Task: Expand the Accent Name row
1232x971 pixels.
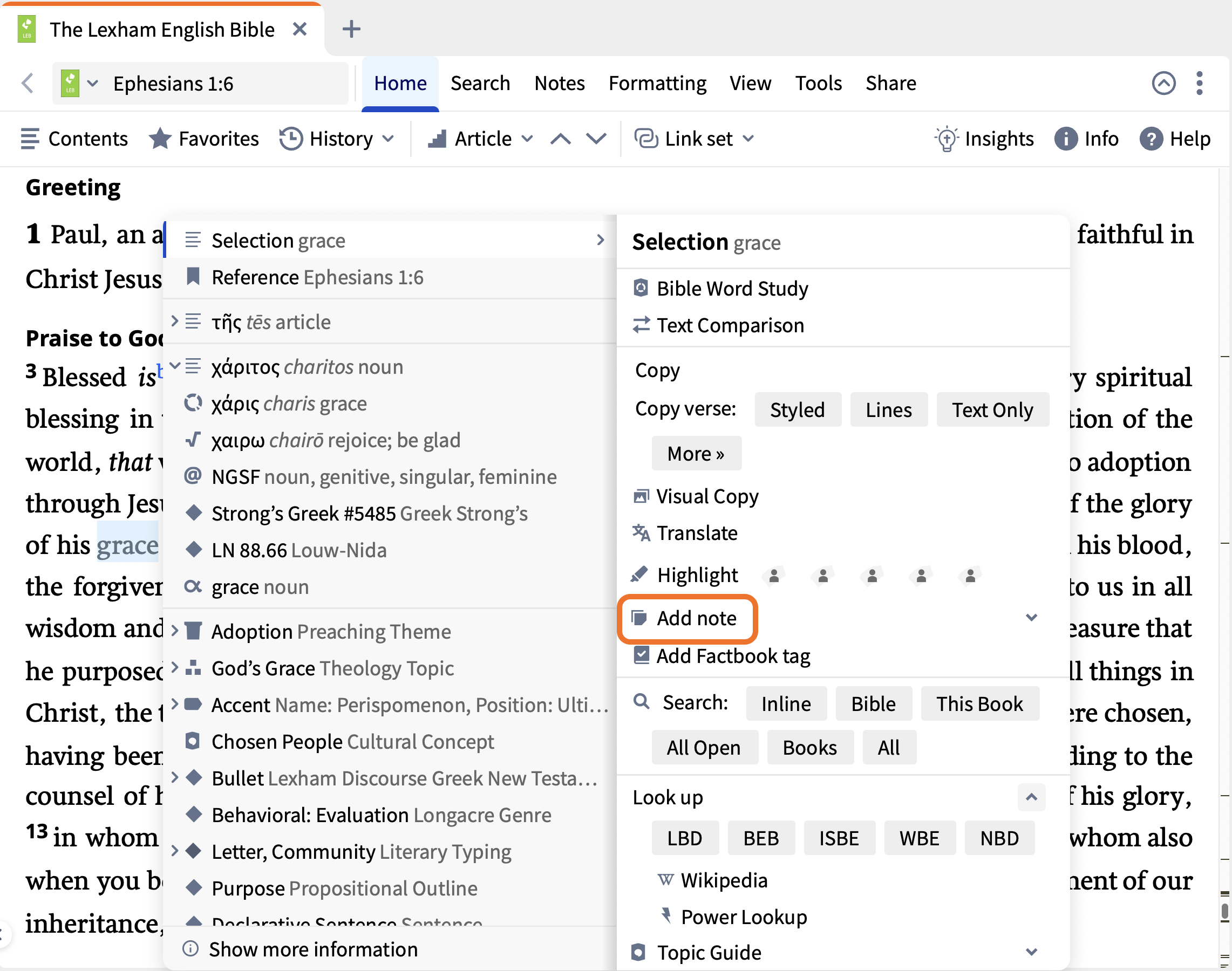Action: [x=175, y=704]
